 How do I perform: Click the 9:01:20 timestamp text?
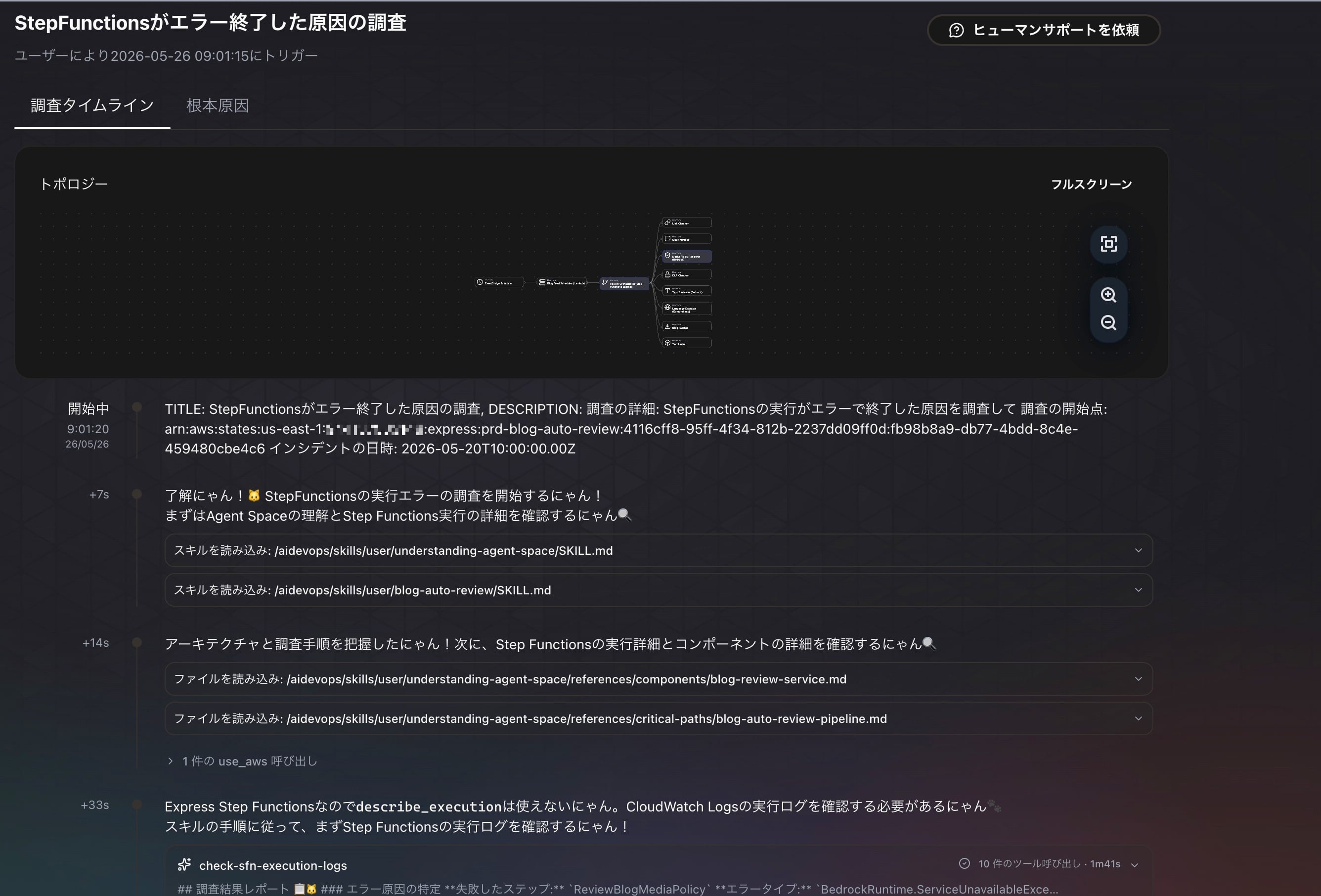88,429
